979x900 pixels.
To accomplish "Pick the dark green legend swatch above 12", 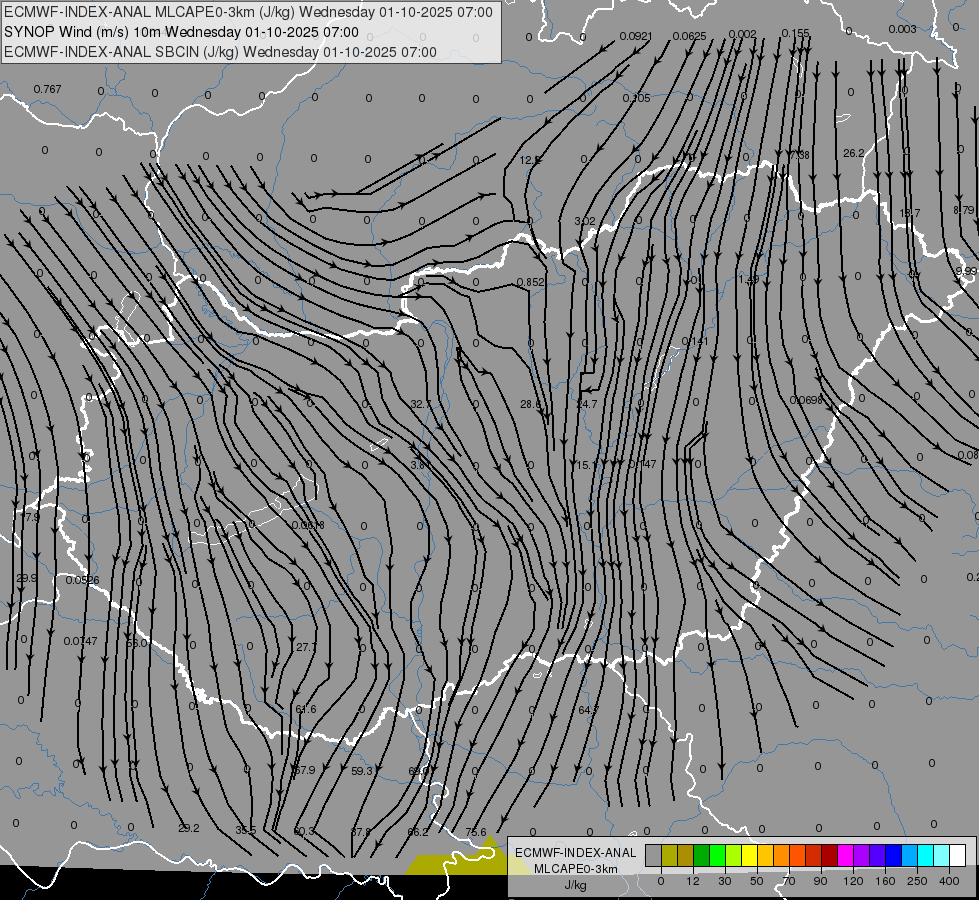I will [702, 855].
